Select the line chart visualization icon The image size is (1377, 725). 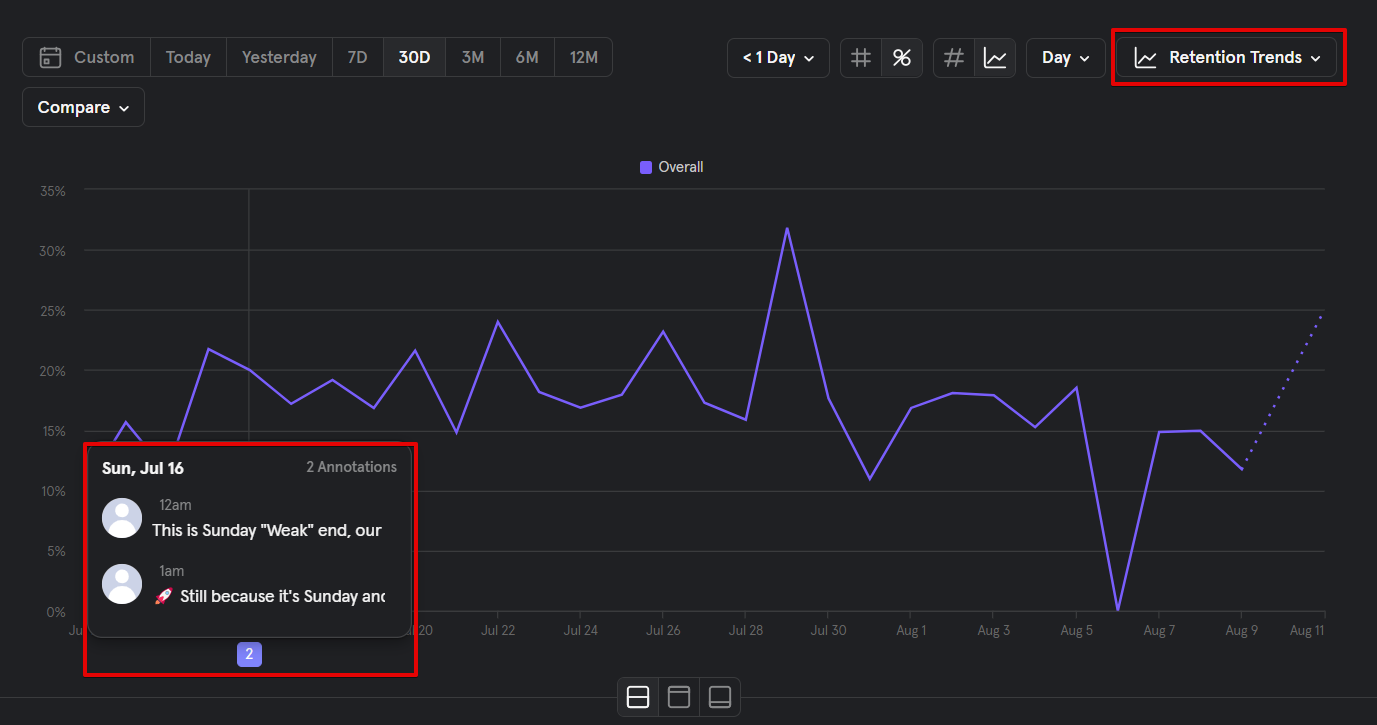(x=995, y=57)
